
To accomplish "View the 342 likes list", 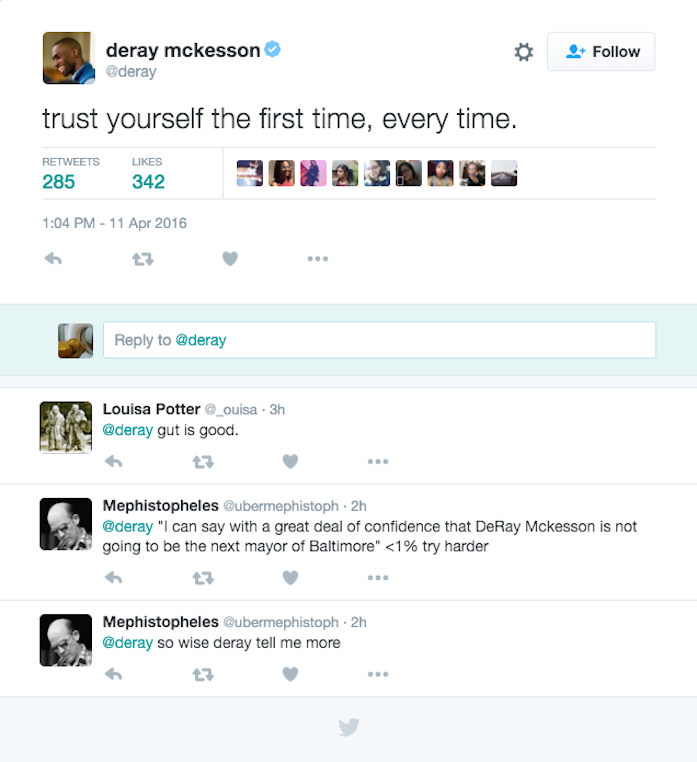I will point(148,181).
